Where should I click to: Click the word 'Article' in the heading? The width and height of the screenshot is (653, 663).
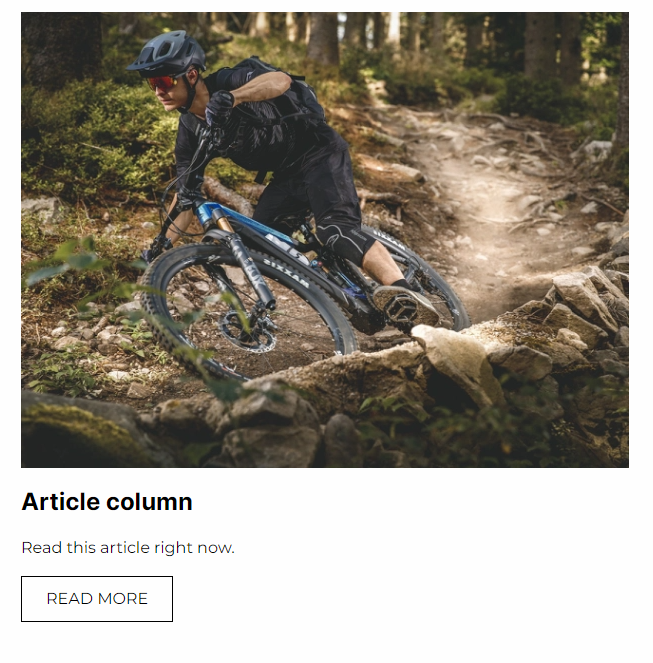[60, 502]
